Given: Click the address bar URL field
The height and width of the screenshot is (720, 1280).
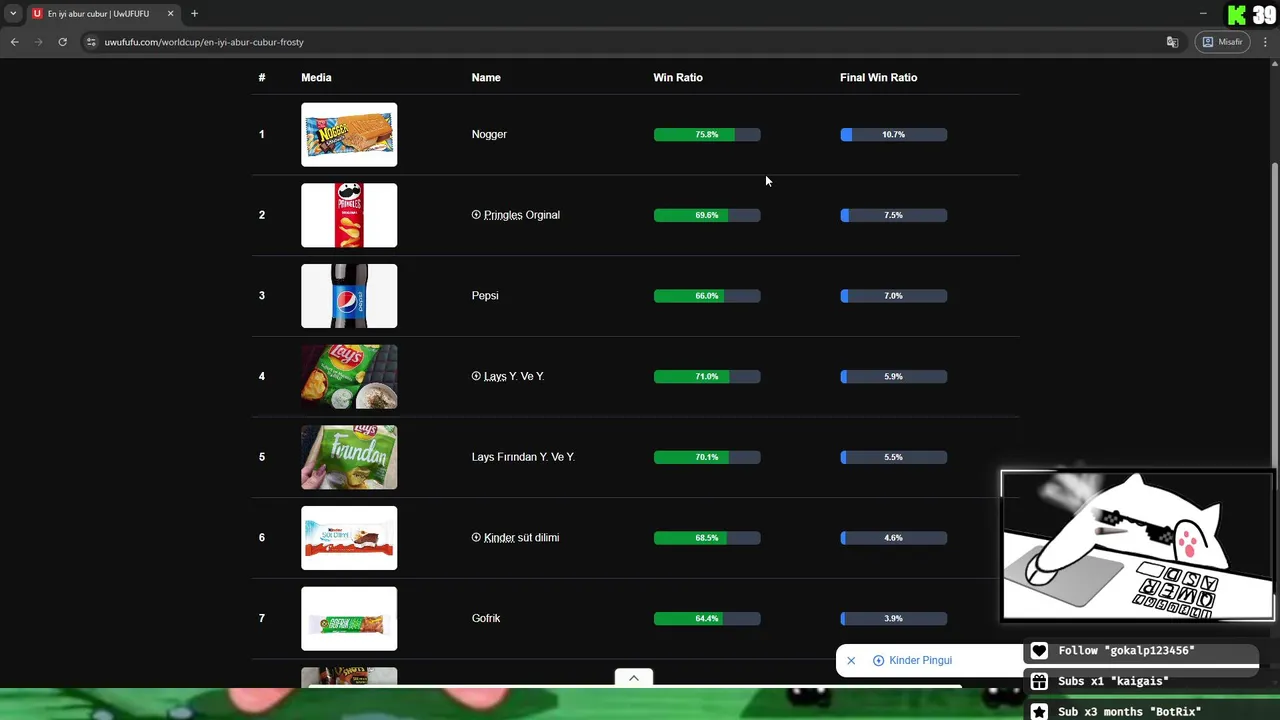Looking at the screenshot, I should click(620, 42).
